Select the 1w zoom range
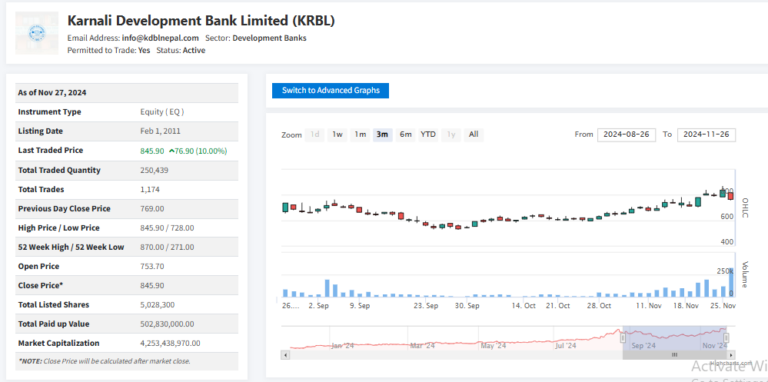This screenshot has height=382, width=768. click(337, 135)
